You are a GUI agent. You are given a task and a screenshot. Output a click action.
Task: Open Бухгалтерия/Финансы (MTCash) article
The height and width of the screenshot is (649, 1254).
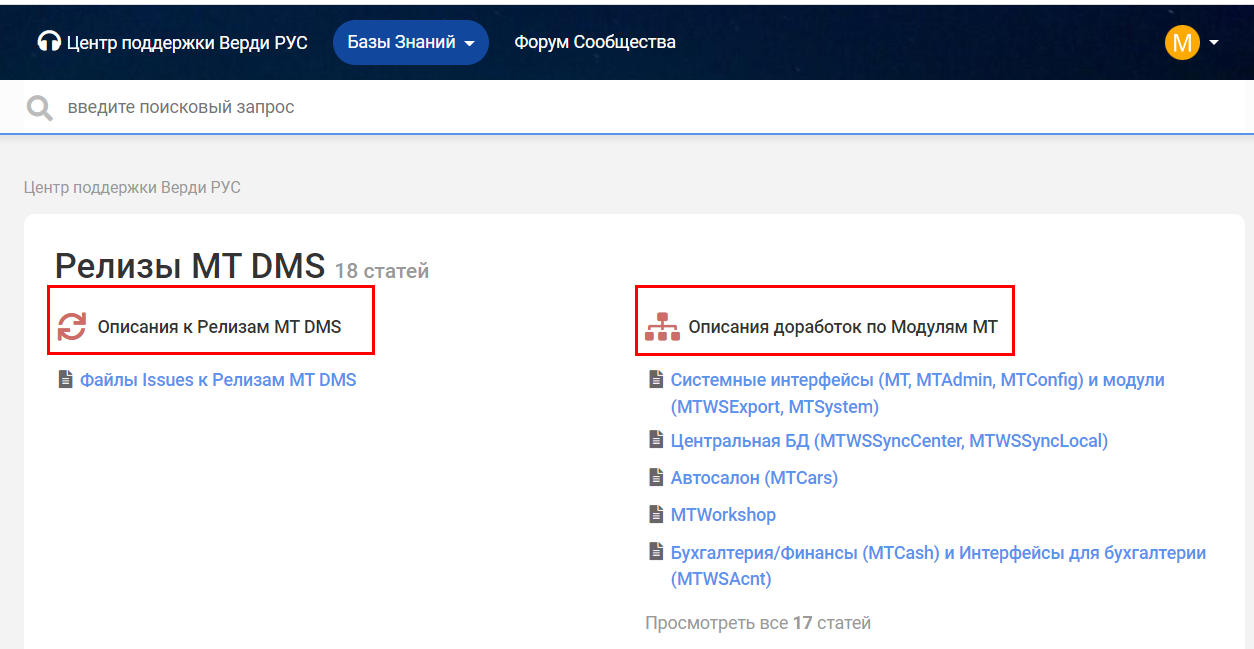(938, 553)
